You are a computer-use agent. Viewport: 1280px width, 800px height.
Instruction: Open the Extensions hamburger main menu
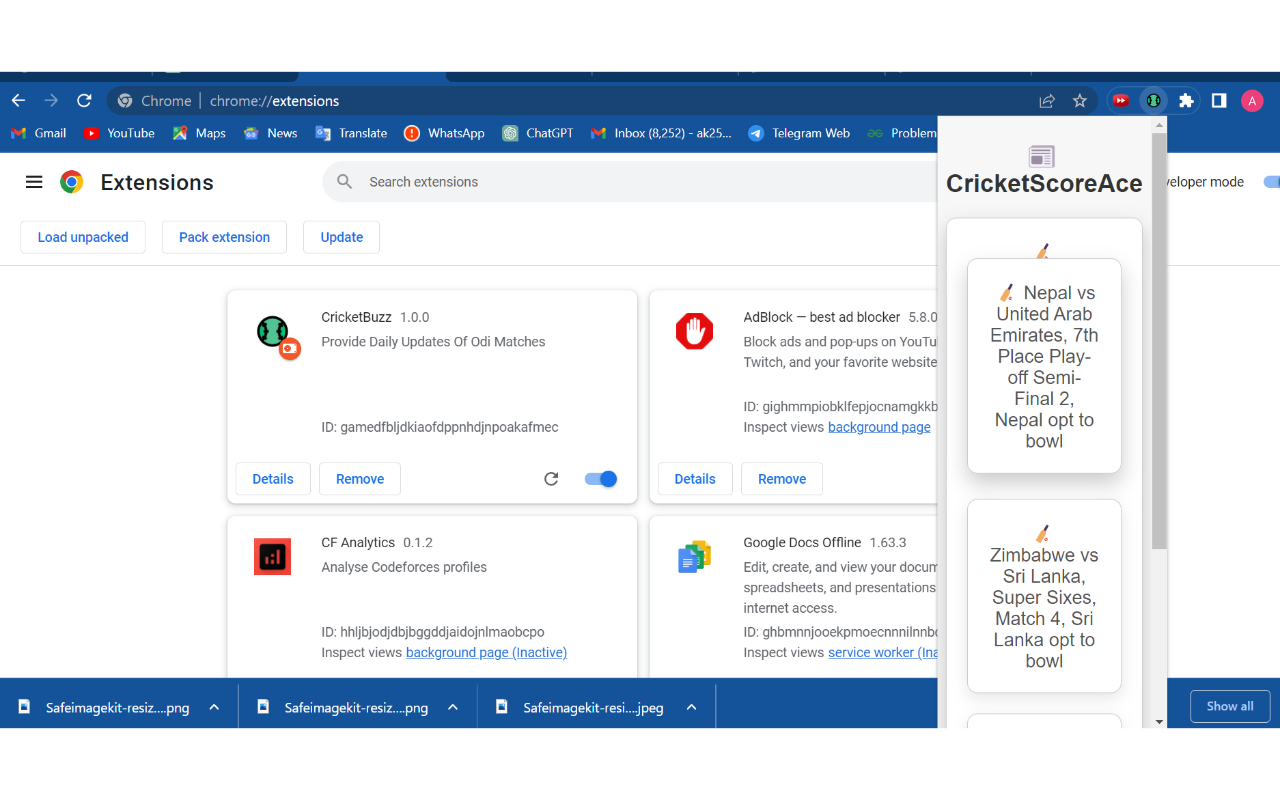point(34,182)
